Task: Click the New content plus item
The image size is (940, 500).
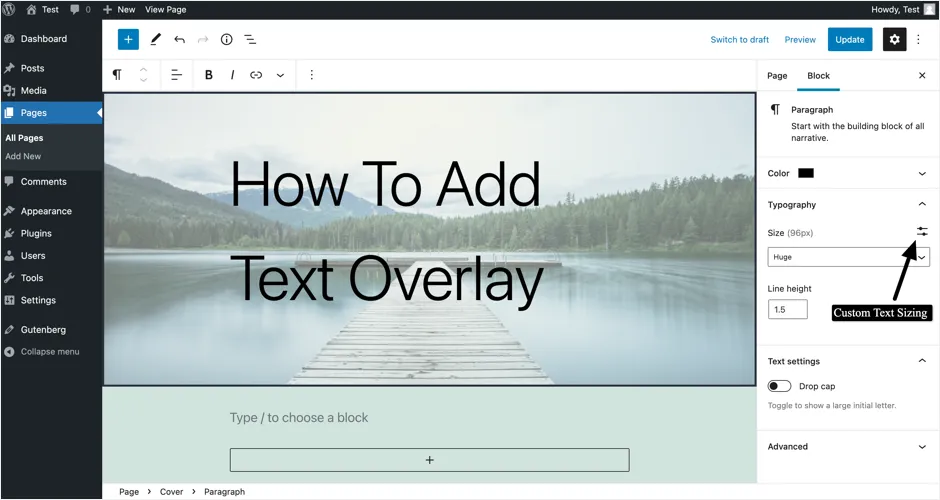Action: point(119,9)
